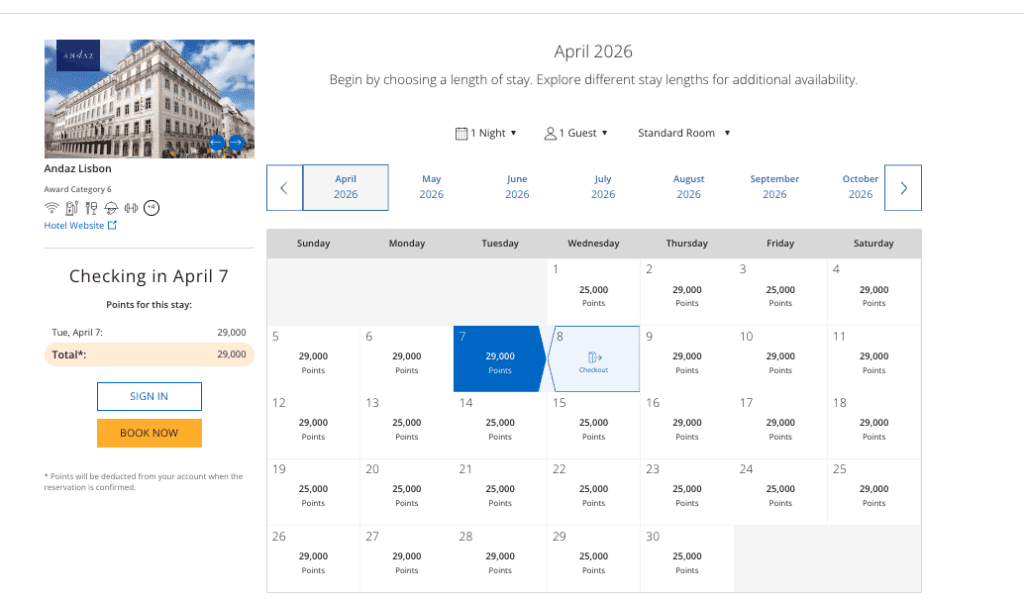Image resolution: width=1024 pixels, height=601 pixels.
Task: Click the room service amenity icon
Action: (111, 208)
